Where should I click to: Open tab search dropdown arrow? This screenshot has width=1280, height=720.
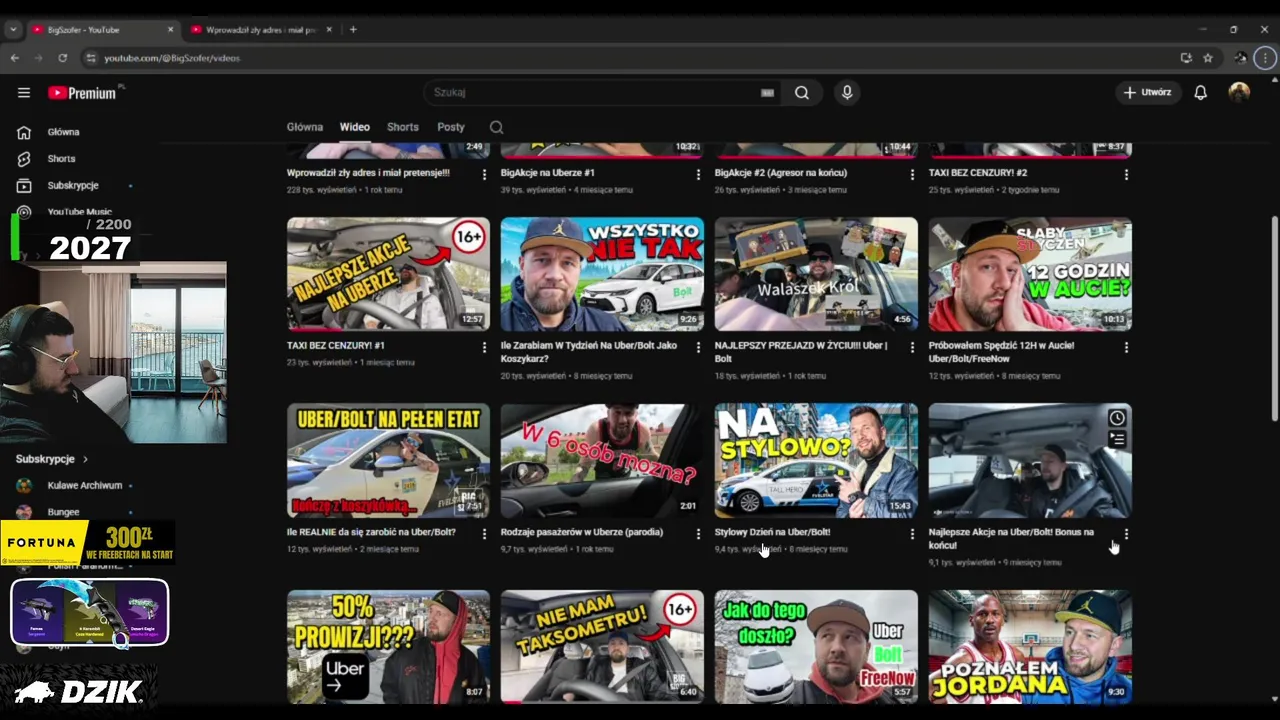click(13, 29)
